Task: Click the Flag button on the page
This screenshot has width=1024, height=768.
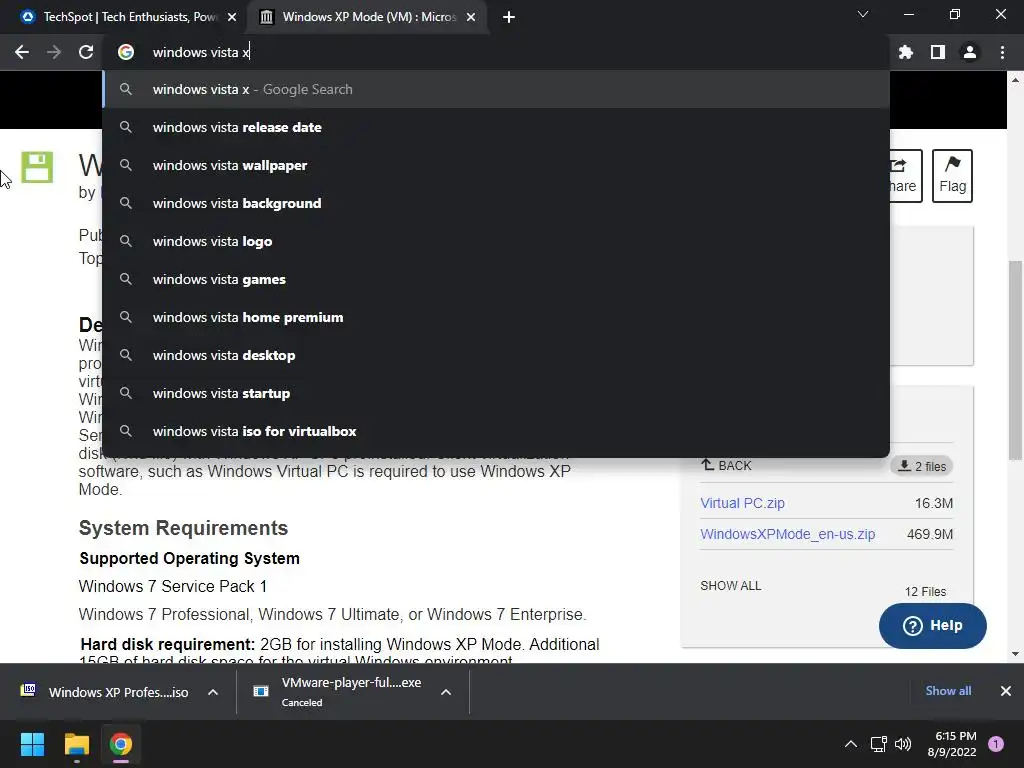Action: [952, 176]
